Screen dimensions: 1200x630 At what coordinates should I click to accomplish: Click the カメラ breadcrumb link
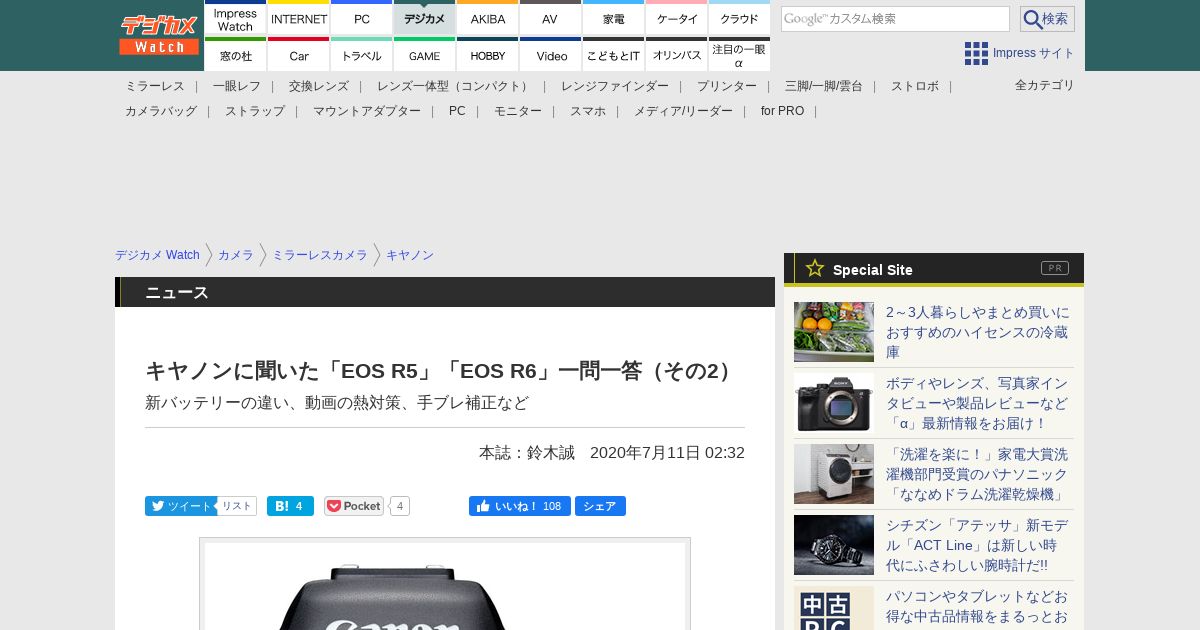pos(236,255)
